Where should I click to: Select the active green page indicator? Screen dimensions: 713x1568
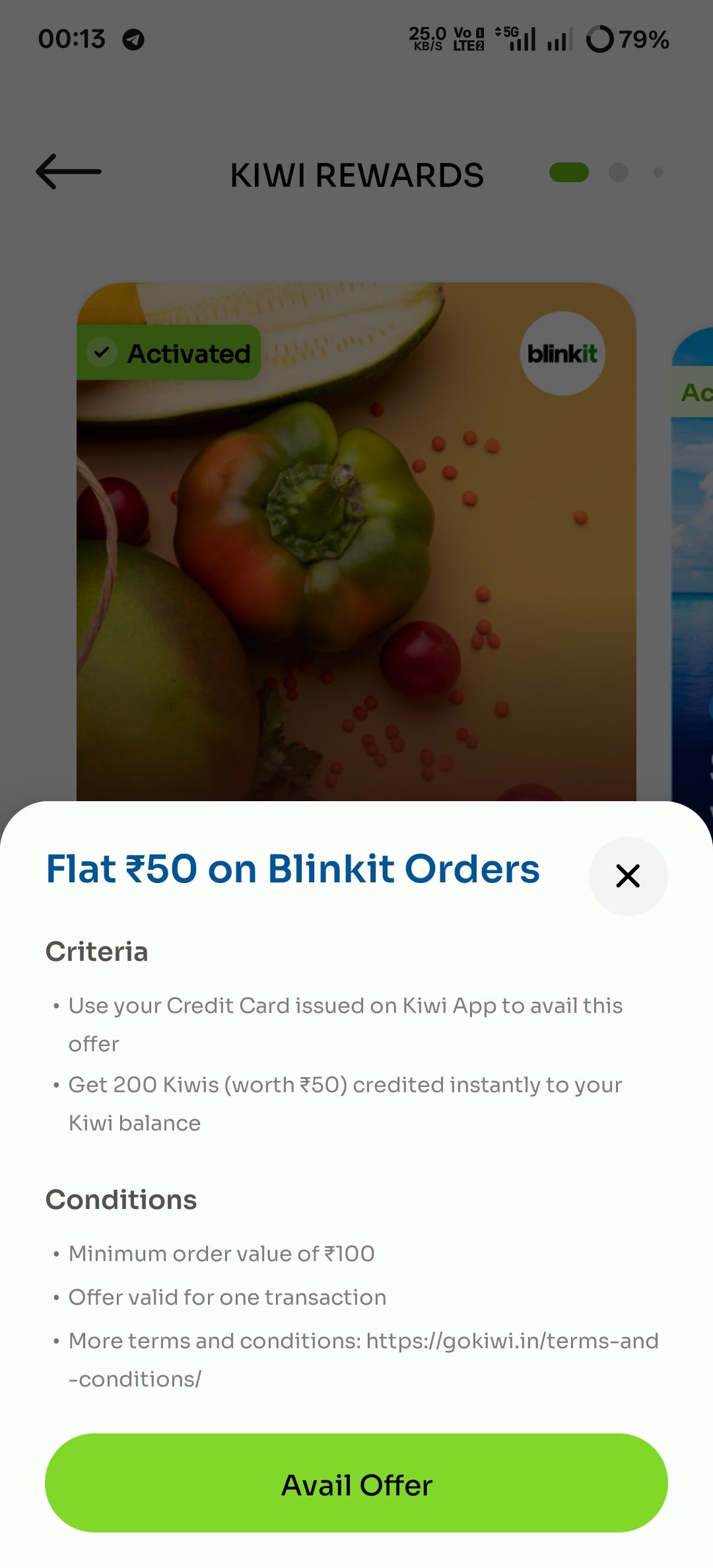pyautogui.click(x=569, y=172)
